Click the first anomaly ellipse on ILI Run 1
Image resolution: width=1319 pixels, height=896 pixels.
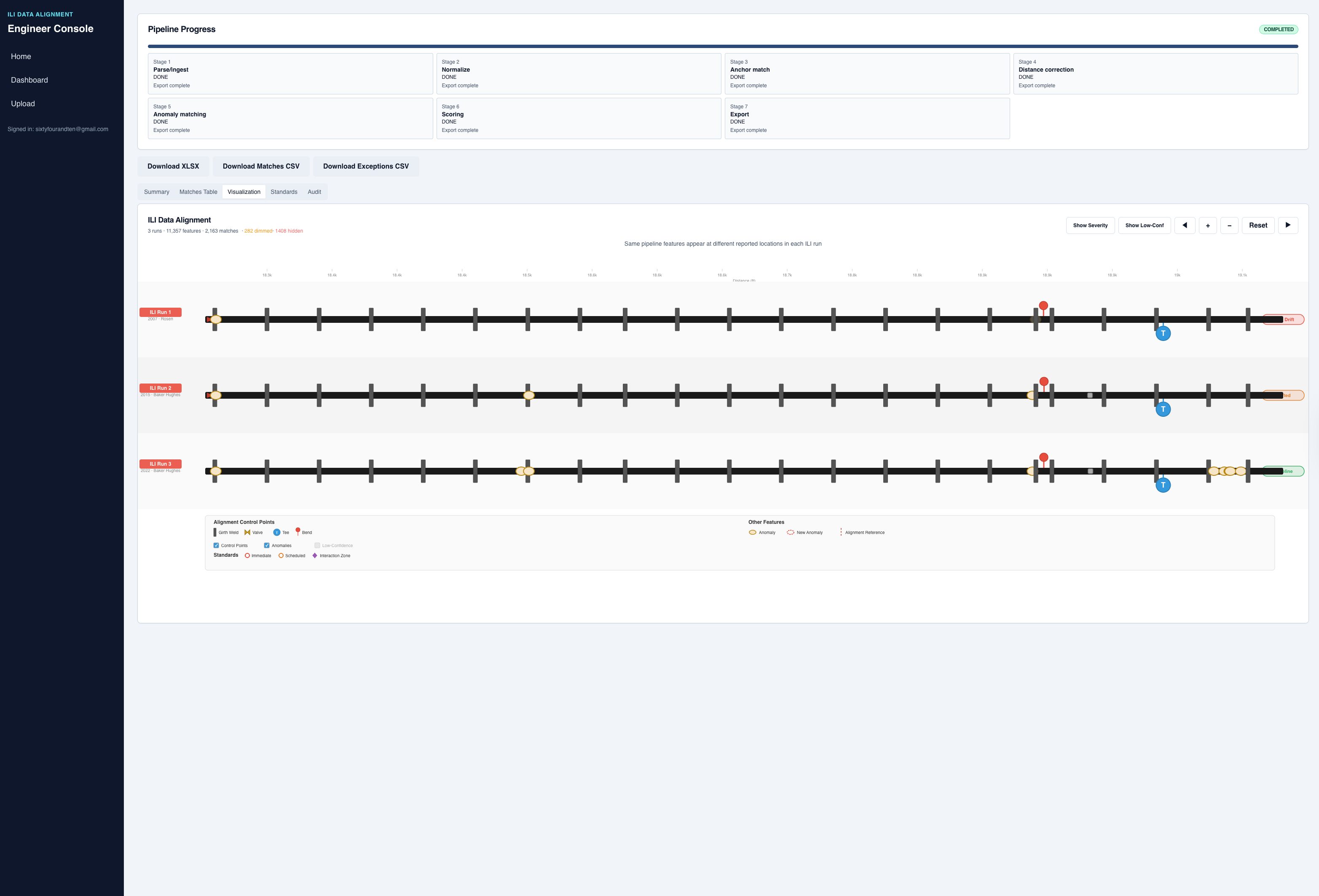(x=216, y=319)
